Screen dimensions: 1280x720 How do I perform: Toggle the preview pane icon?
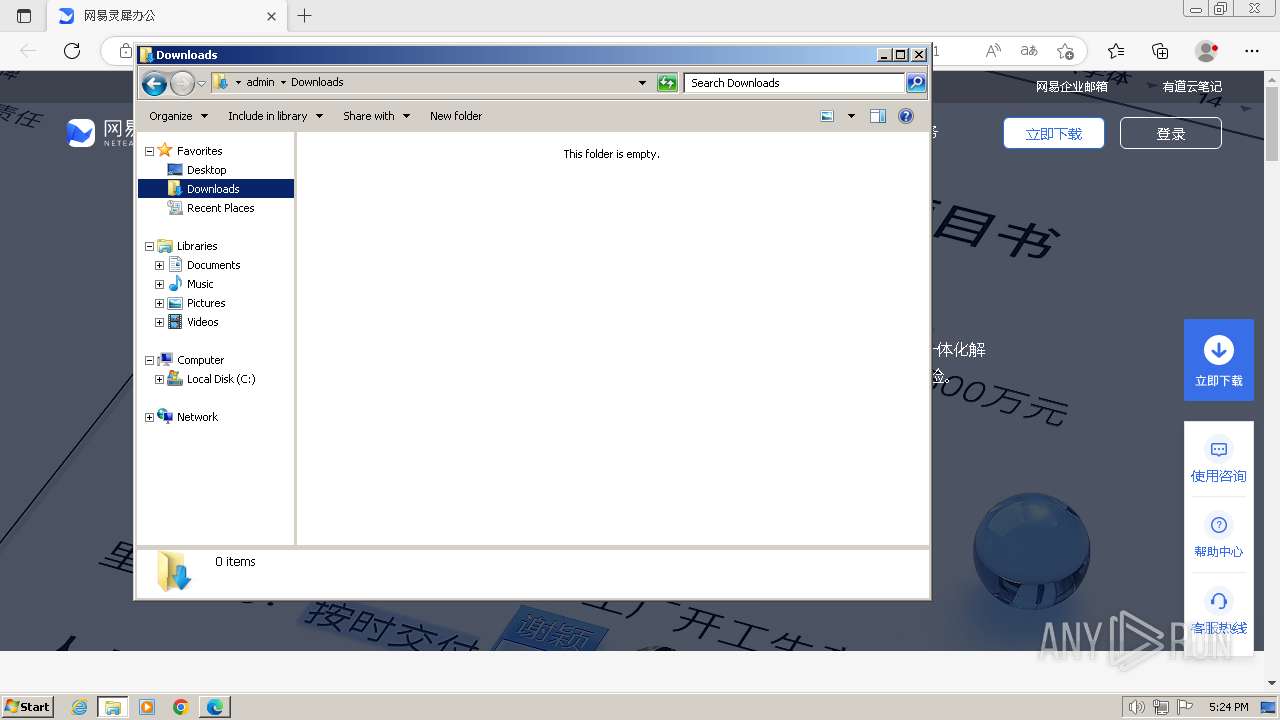878,116
